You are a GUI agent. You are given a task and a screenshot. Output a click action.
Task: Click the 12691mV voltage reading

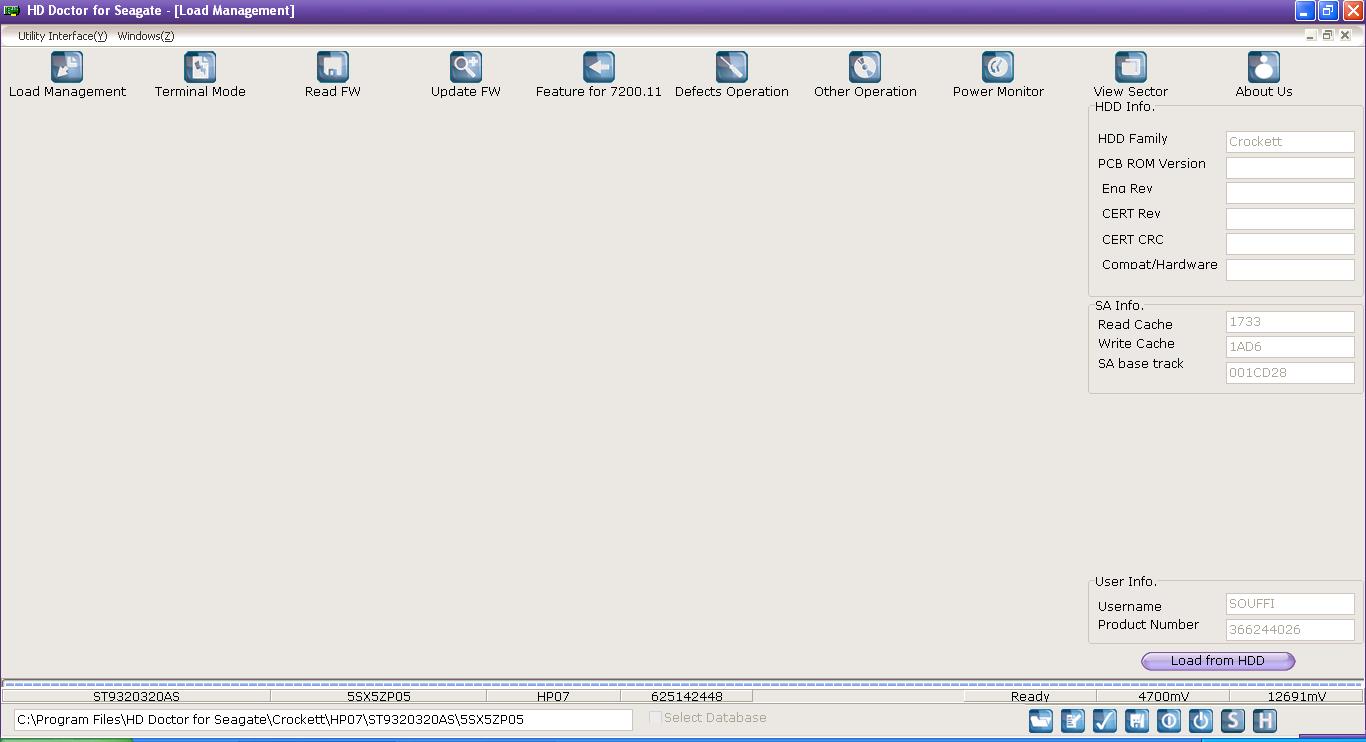[x=1296, y=696]
